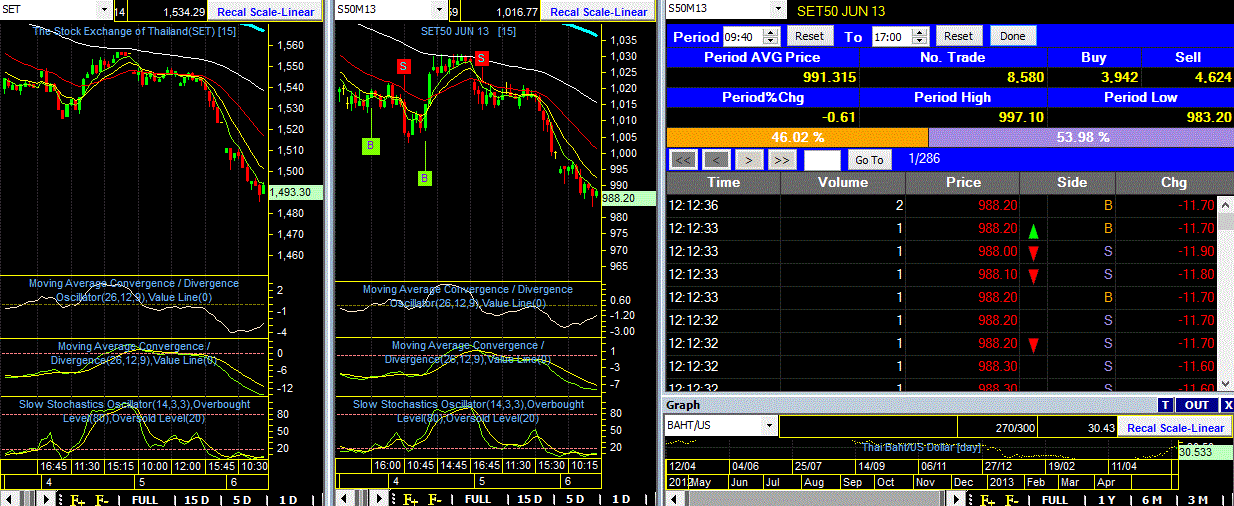Open the SET symbol dropdown
The image size is (1234, 506).
[x=105, y=9]
